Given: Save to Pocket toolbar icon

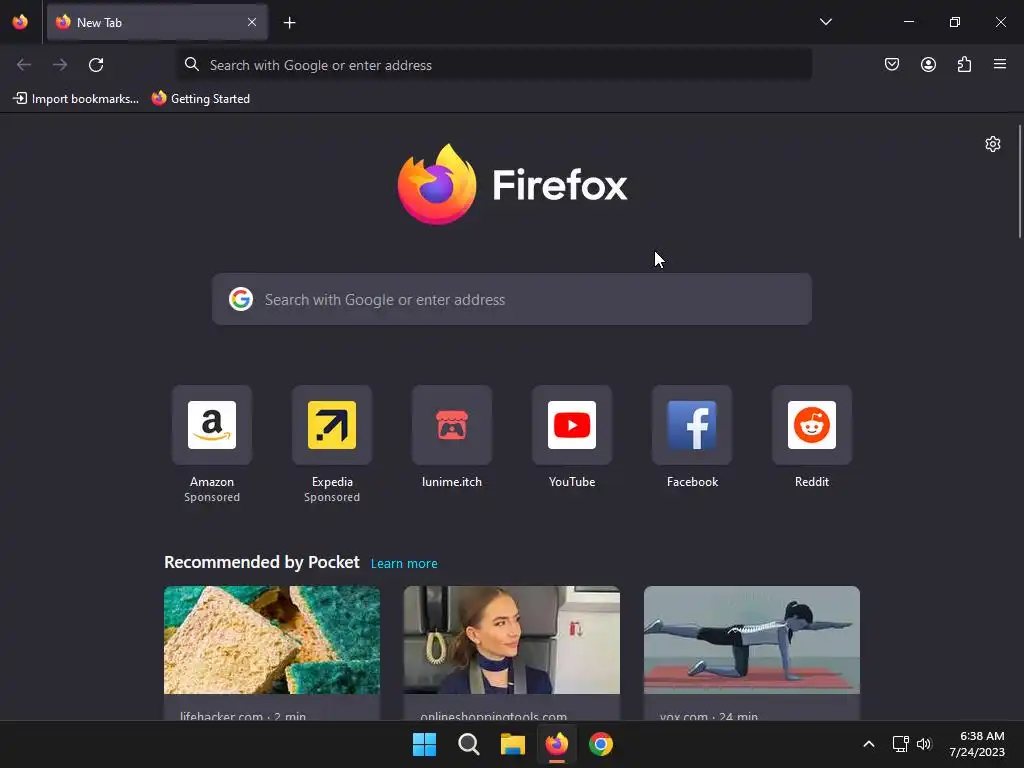Looking at the screenshot, I should 891,64.
